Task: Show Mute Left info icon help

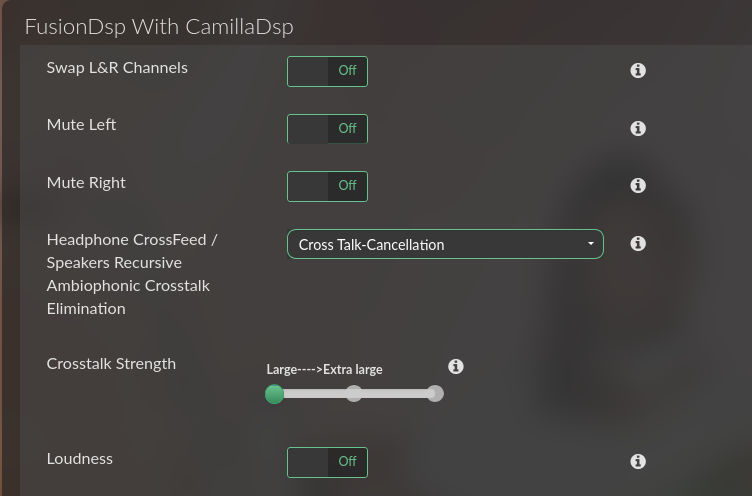Action: (x=638, y=128)
